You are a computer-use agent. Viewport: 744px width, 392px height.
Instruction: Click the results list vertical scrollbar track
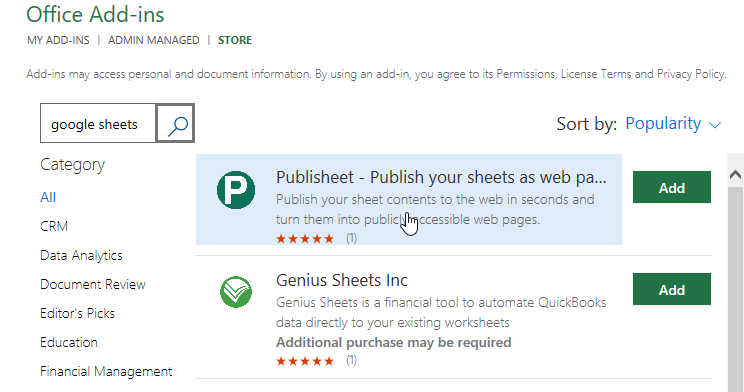(735, 289)
